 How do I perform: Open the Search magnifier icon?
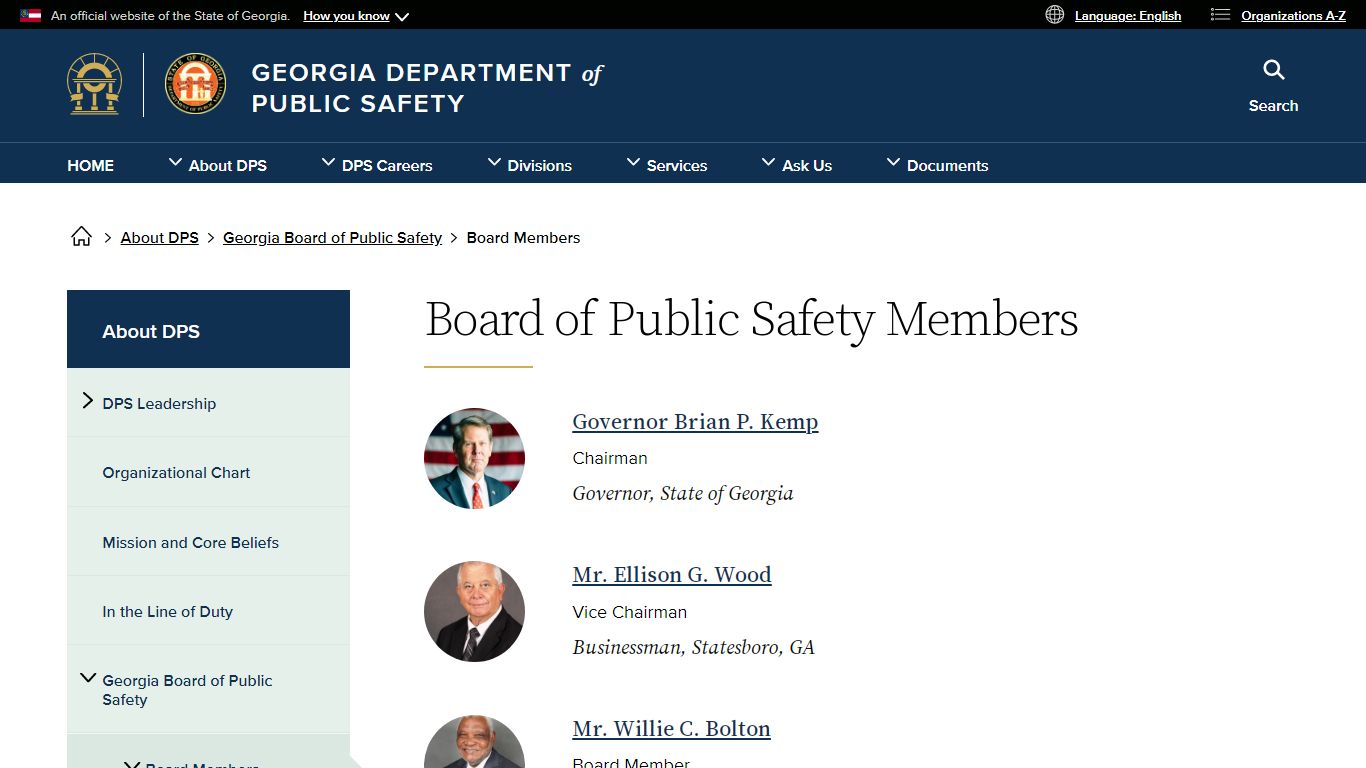coord(1273,70)
